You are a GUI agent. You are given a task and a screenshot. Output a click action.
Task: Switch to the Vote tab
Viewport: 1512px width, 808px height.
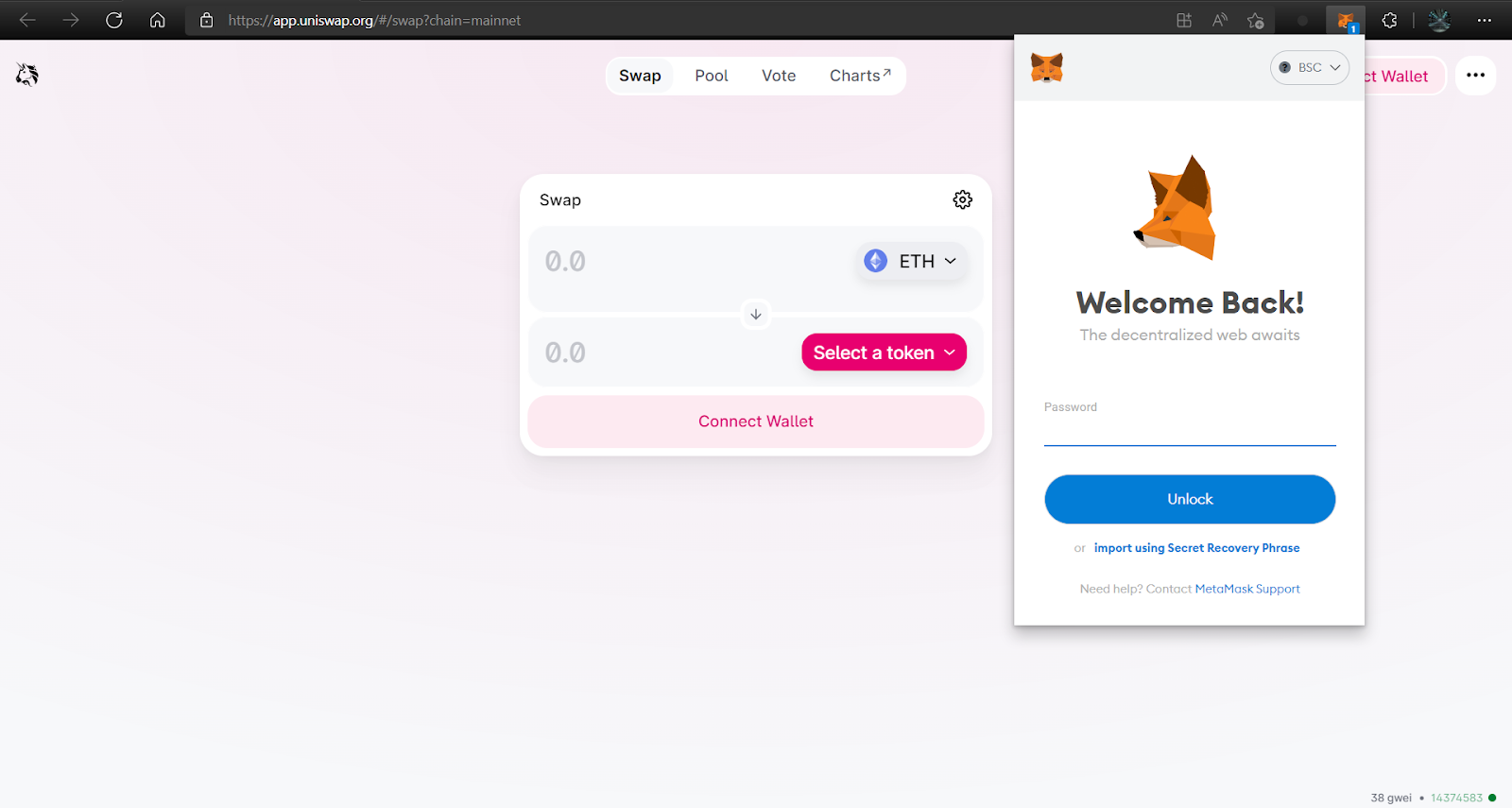[779, 76]
